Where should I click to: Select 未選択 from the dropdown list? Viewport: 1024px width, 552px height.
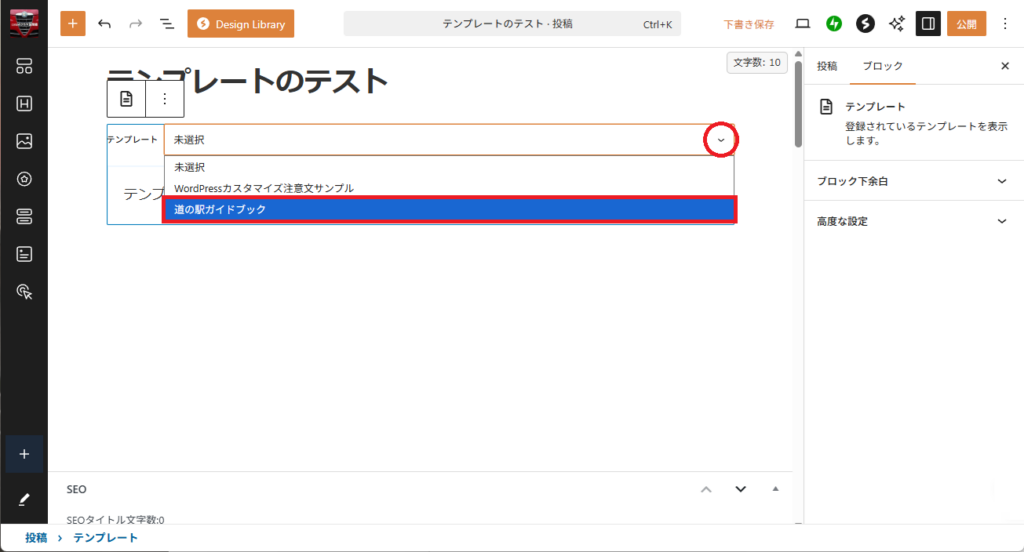[x=449, y=167]
